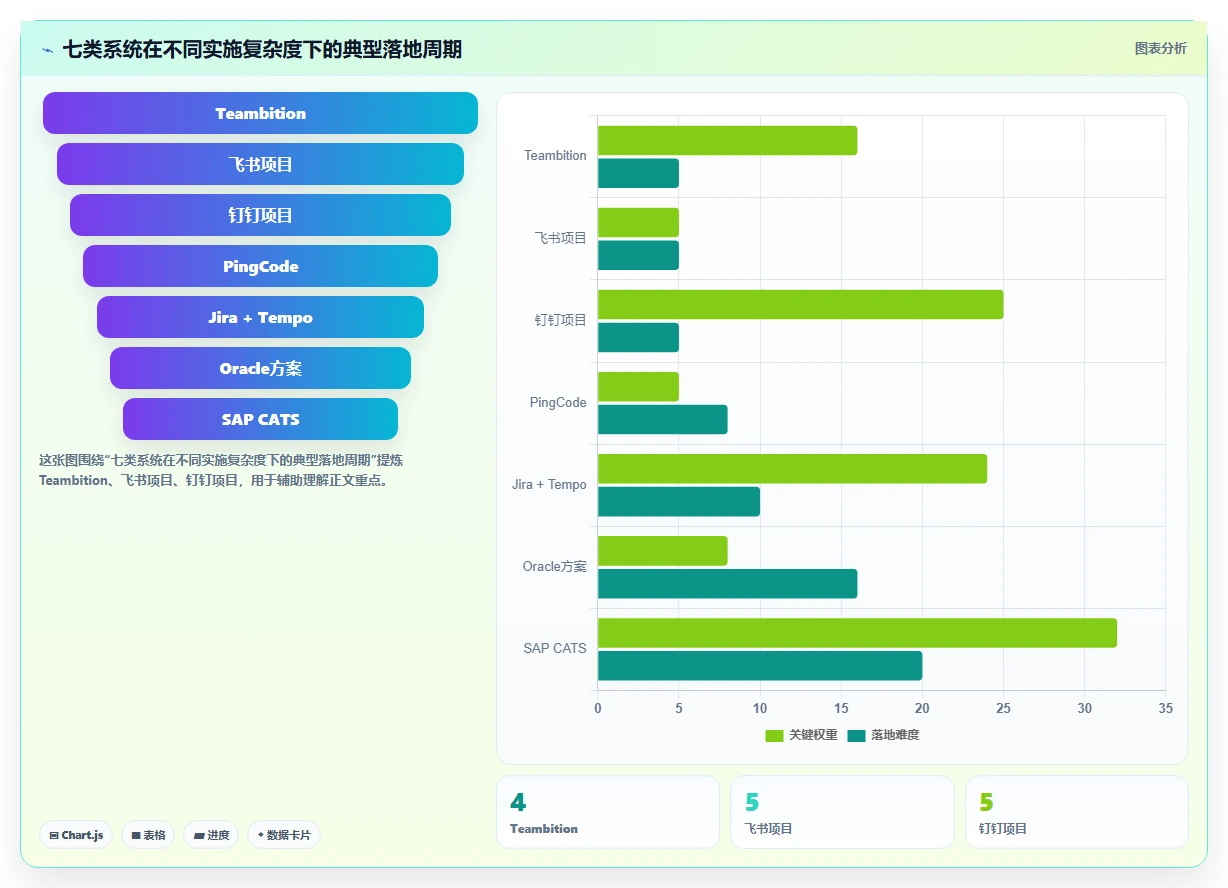Click the 飞书项目 关键权重 light green bar
Image resolution: width=1228 pixels, height=888 pixels.
click(x=638, y=222)
